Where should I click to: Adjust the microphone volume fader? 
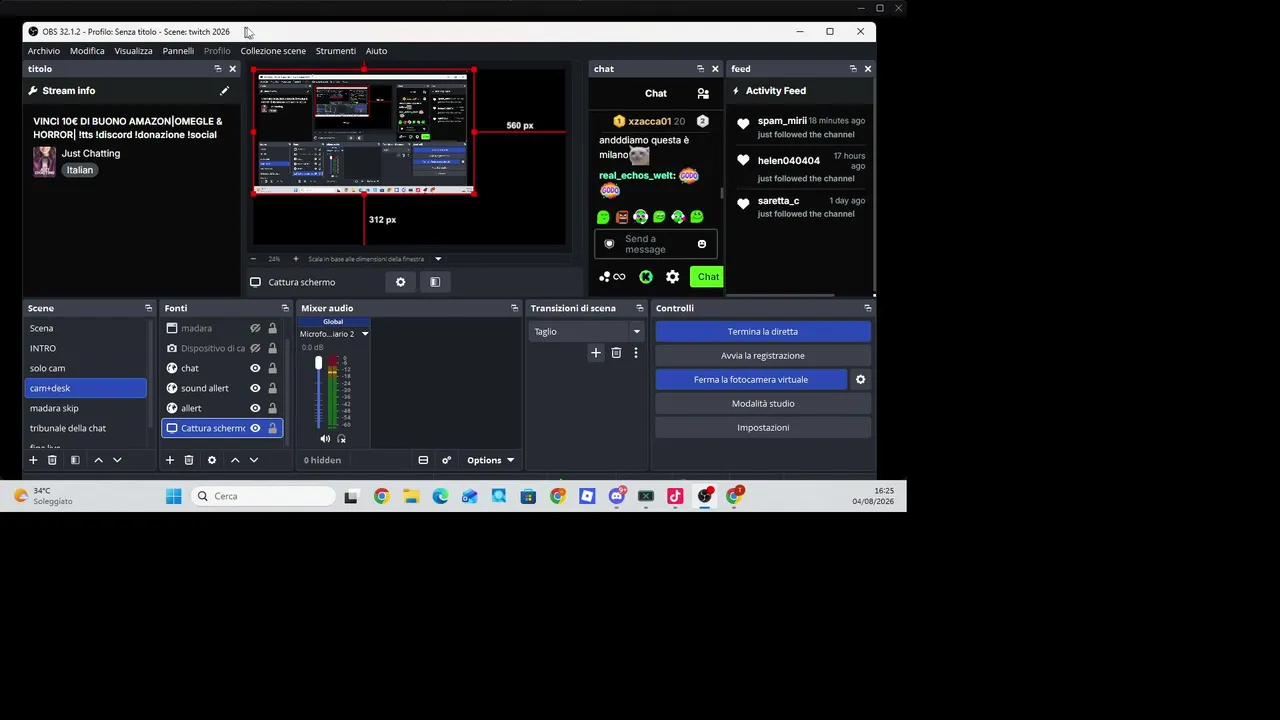(319, 363)
